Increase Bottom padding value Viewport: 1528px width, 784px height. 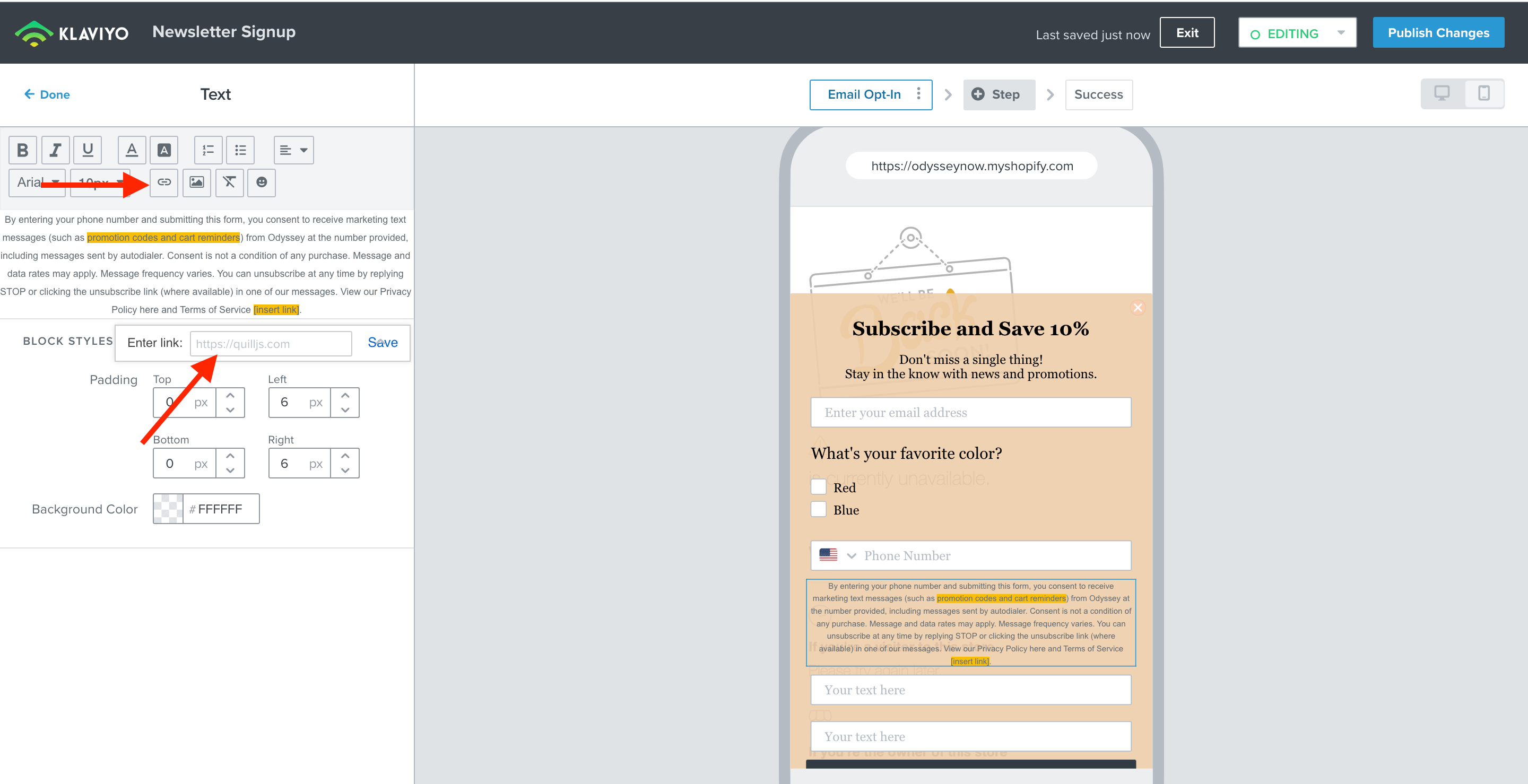coord(230,456)
